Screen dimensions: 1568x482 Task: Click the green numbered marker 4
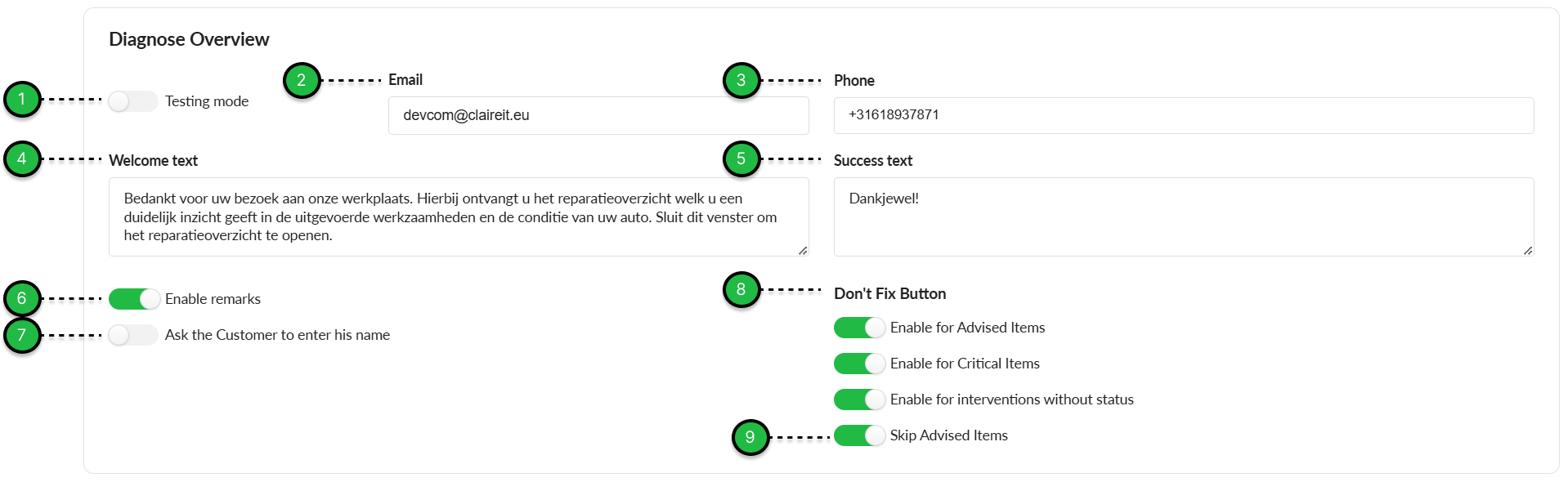[22, 158]
